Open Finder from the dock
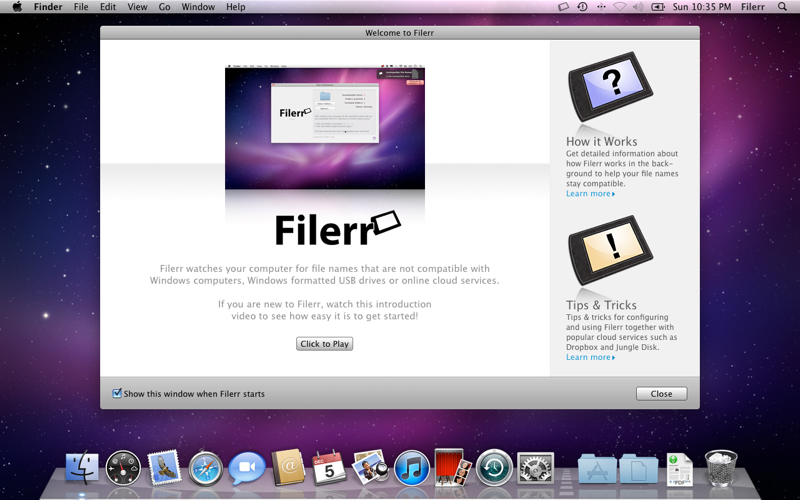The image size is (800, 500). [82, 467]
